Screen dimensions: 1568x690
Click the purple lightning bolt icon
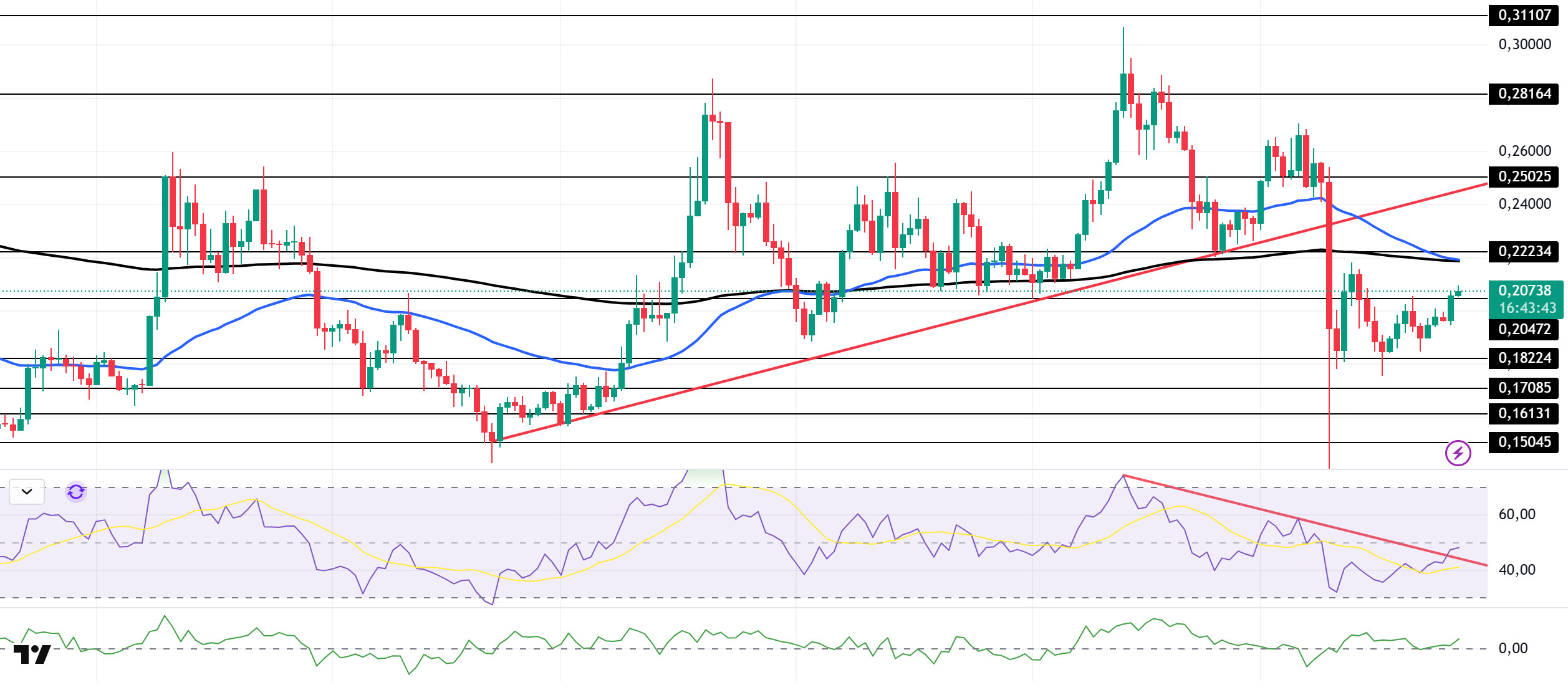[x=1458, y=453]
